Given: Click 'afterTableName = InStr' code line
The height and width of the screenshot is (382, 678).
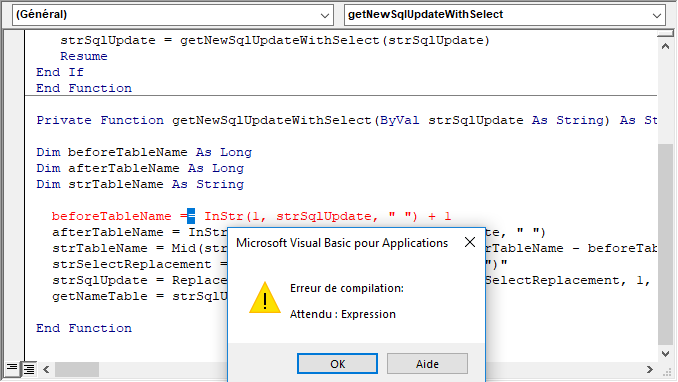Looking at the screenshot, I should pos(139,232).
